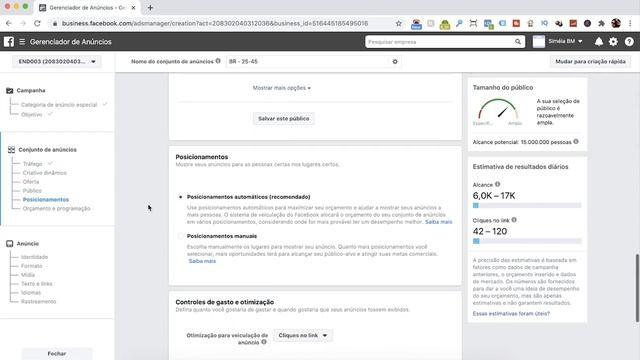Open the help question mark icon
Screen dimensions: 640x360
(x=629, y=42)
